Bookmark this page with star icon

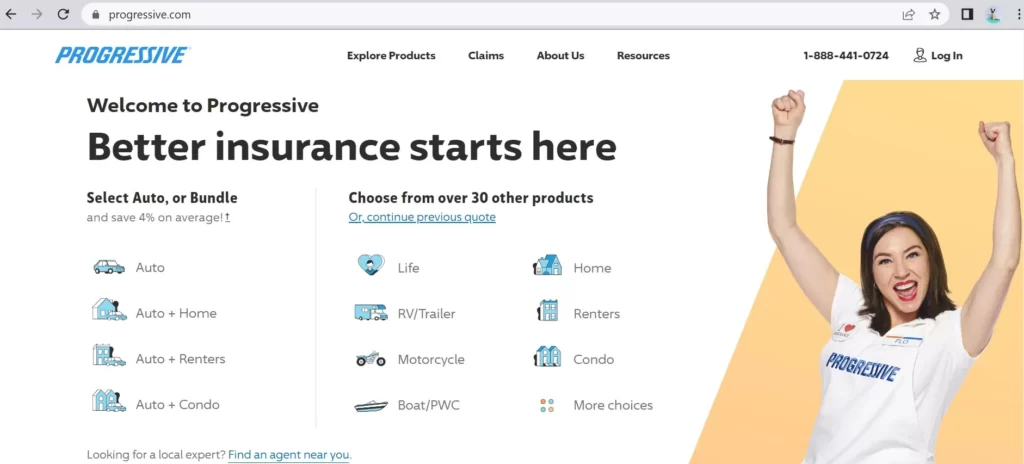point(935,14)
